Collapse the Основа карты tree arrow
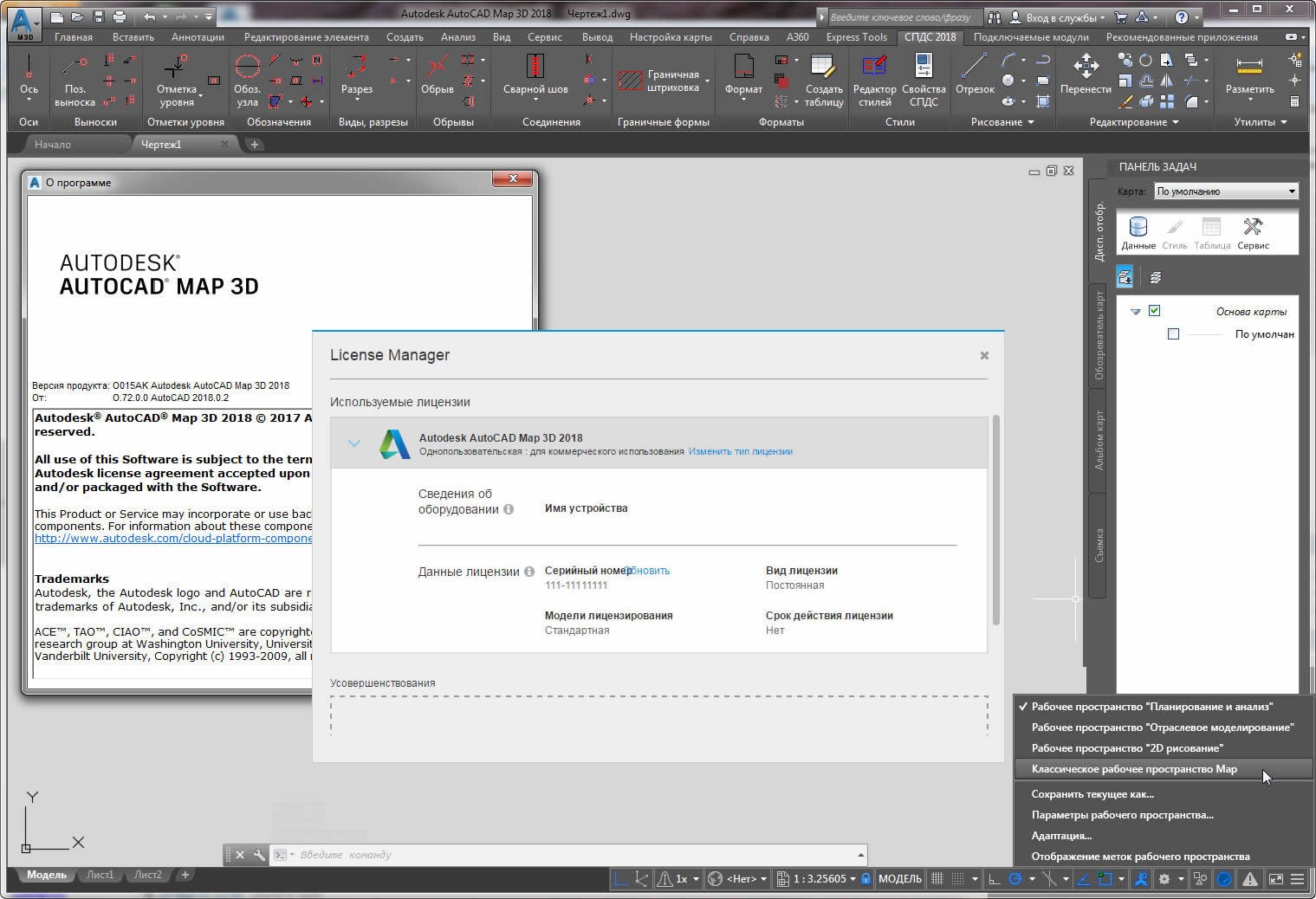 1135,312
